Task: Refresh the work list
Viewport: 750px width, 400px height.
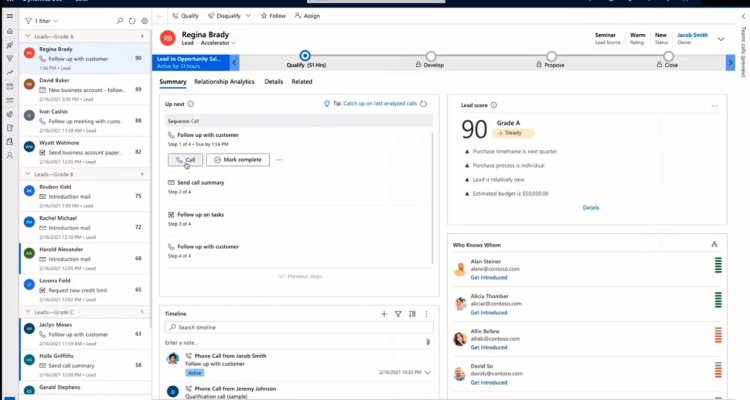Action: 132,21
